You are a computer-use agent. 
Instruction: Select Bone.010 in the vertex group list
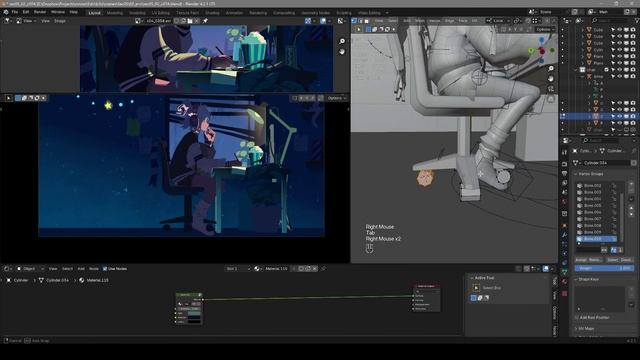597,239
